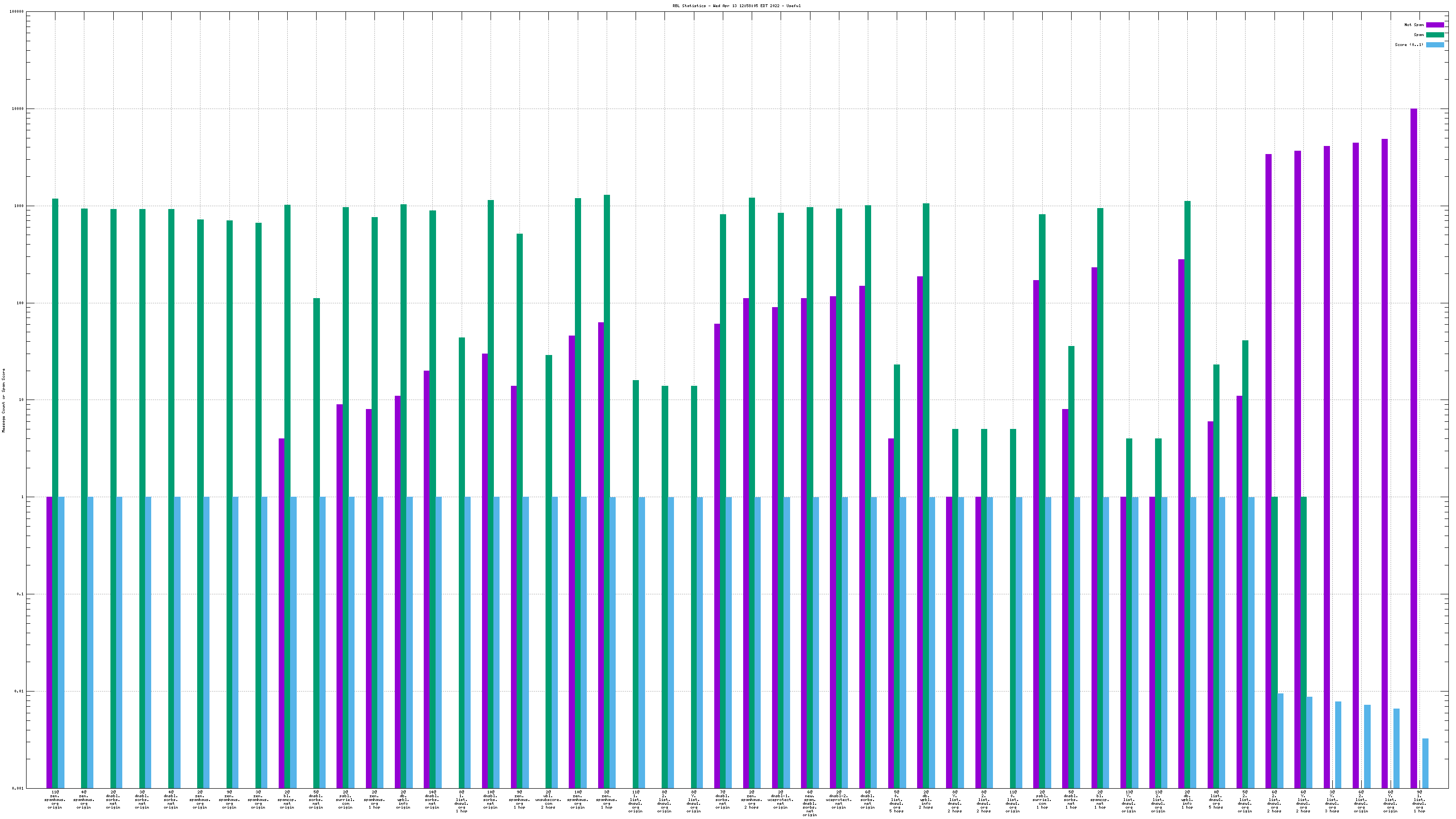Click the 'new.spam.dnsbl.sorbs.net origin' x-axis label

[x=810, y=803]
